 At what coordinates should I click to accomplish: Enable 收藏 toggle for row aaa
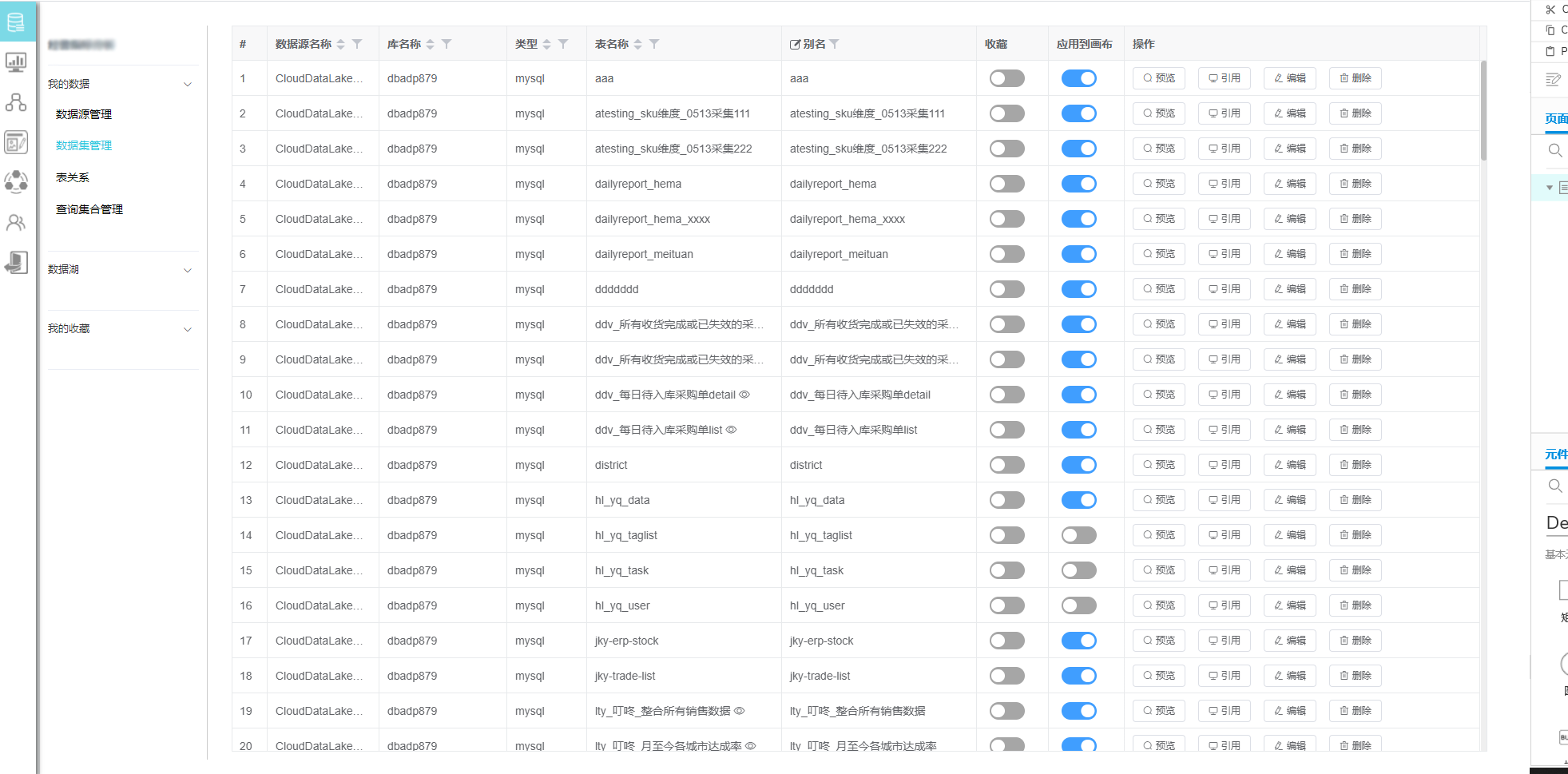[1006, 78]
